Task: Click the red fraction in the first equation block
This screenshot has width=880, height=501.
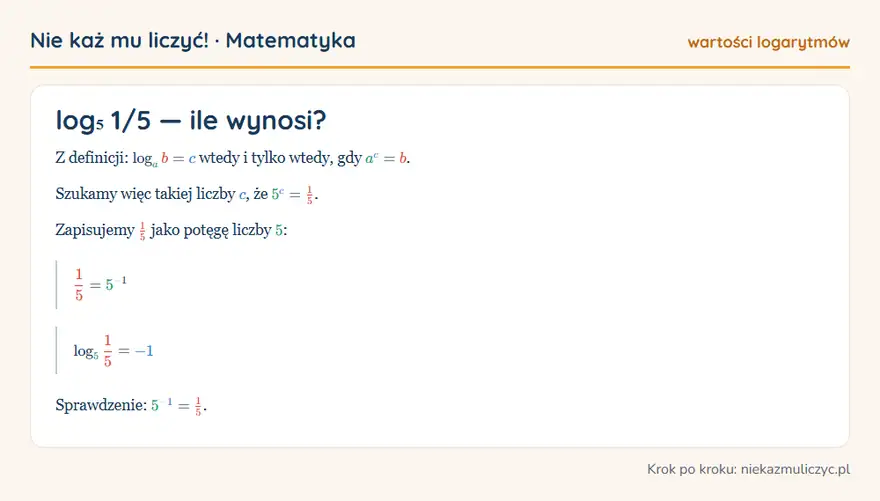Action: pyautogui.click(x=79, y=284)
